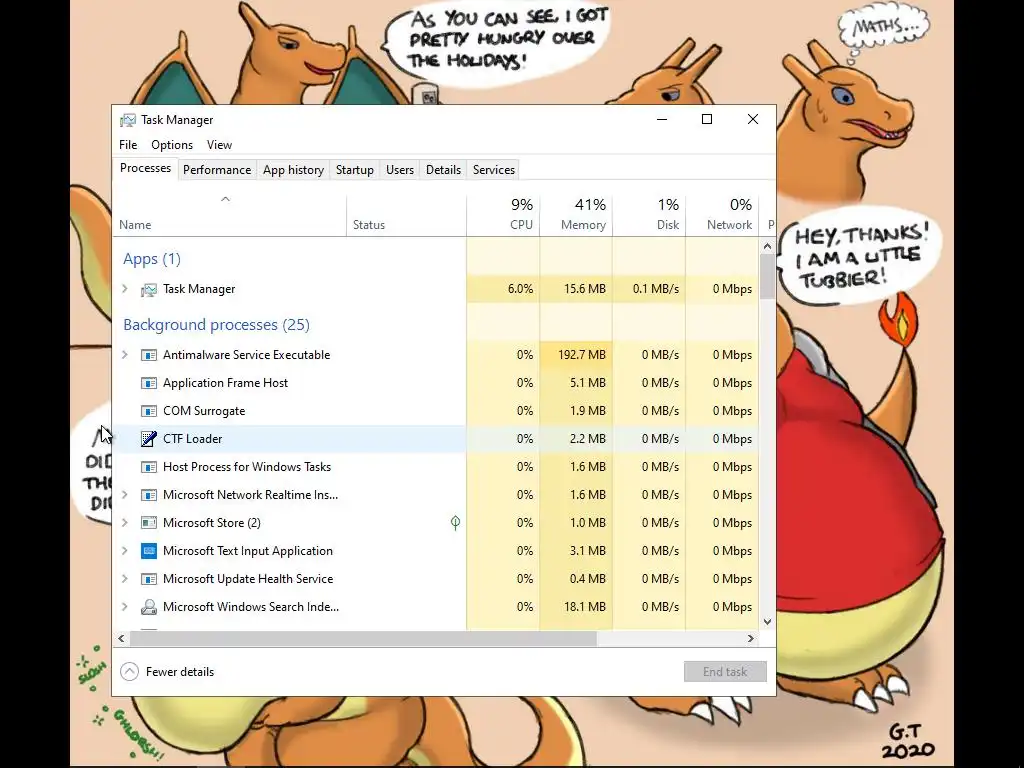Click the vertical scrollbar thumb
This screenshot has height=768, width=1024.
(767, 276)
